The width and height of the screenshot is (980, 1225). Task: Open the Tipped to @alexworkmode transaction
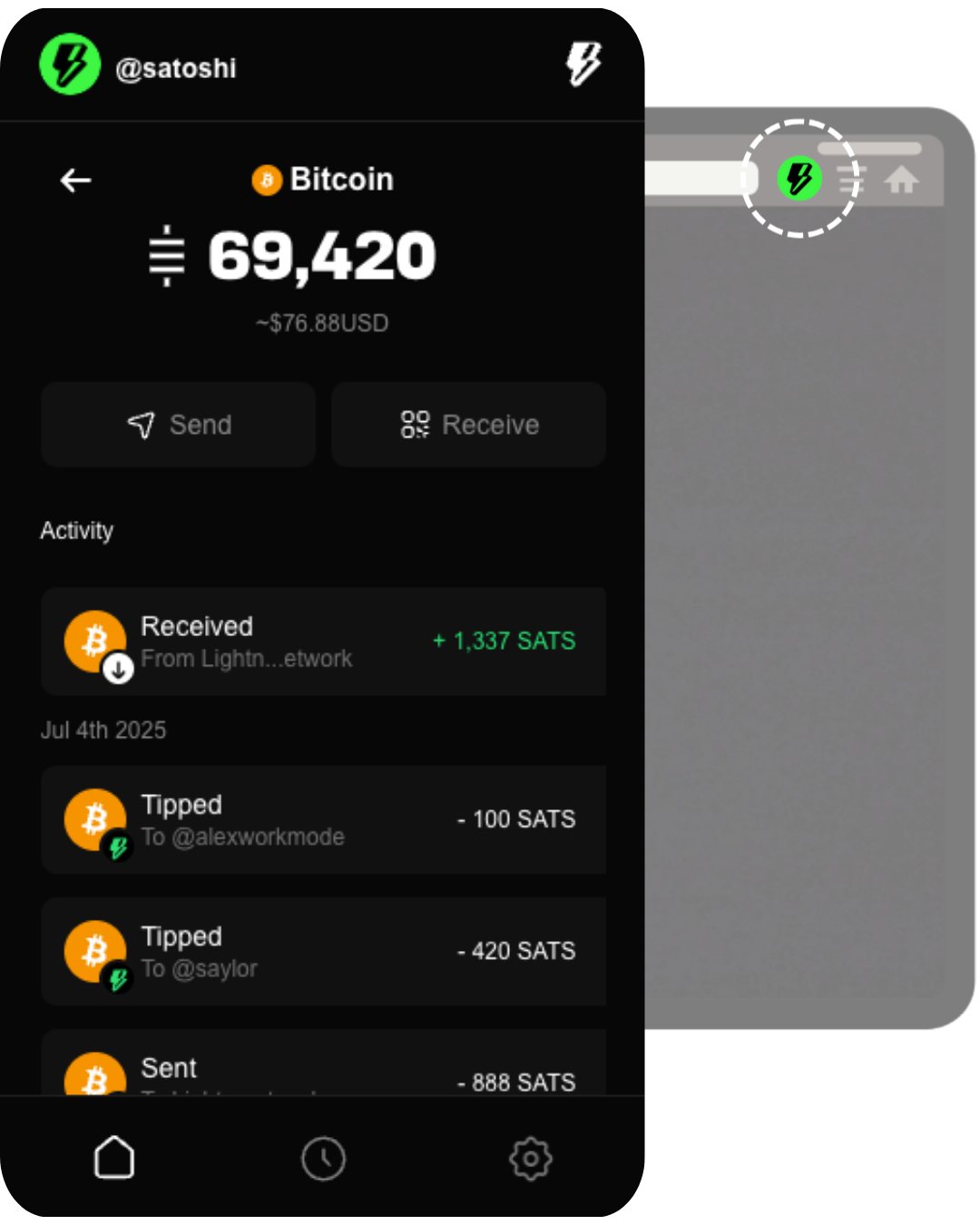[324, 819]
